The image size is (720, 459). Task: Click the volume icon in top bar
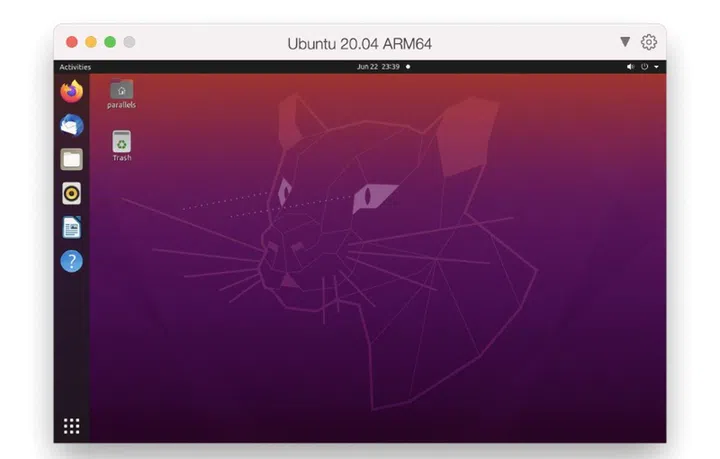point(630,67)
